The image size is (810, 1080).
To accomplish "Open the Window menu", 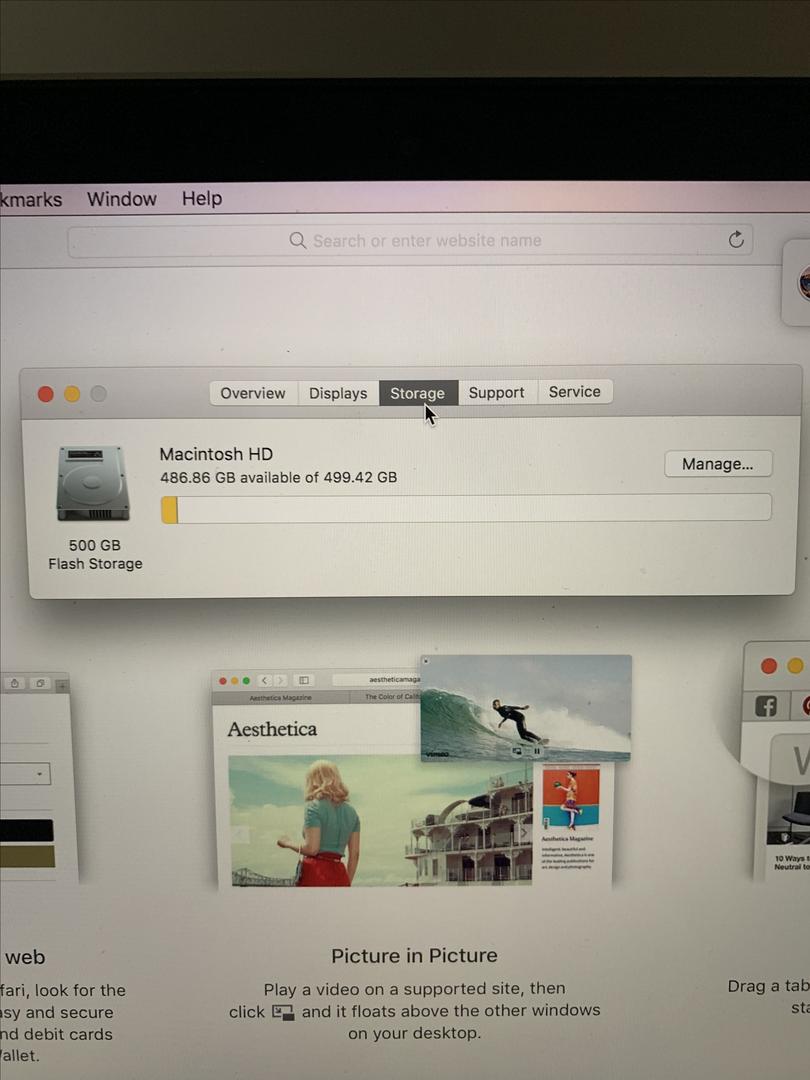I will tap(121, 199).
